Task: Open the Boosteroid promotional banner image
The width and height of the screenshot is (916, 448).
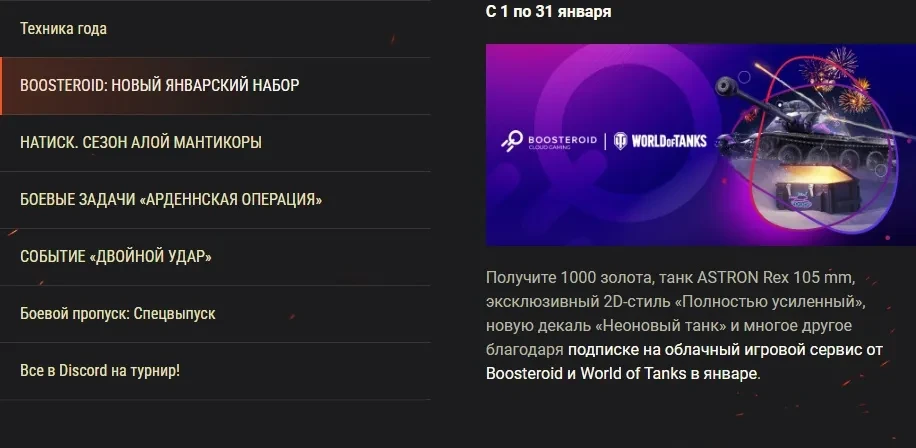Action: [x=700, y=144]
